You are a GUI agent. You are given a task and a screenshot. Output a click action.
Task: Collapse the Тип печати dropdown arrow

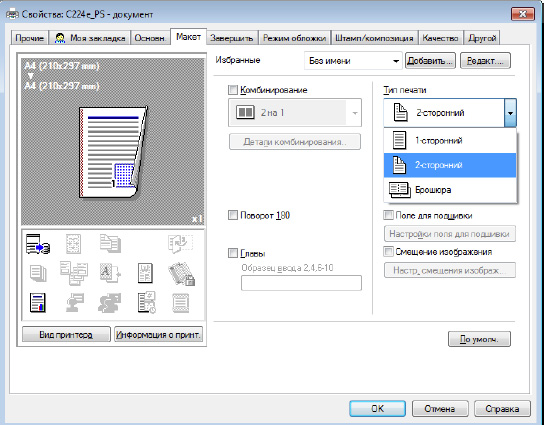(510, 113)
